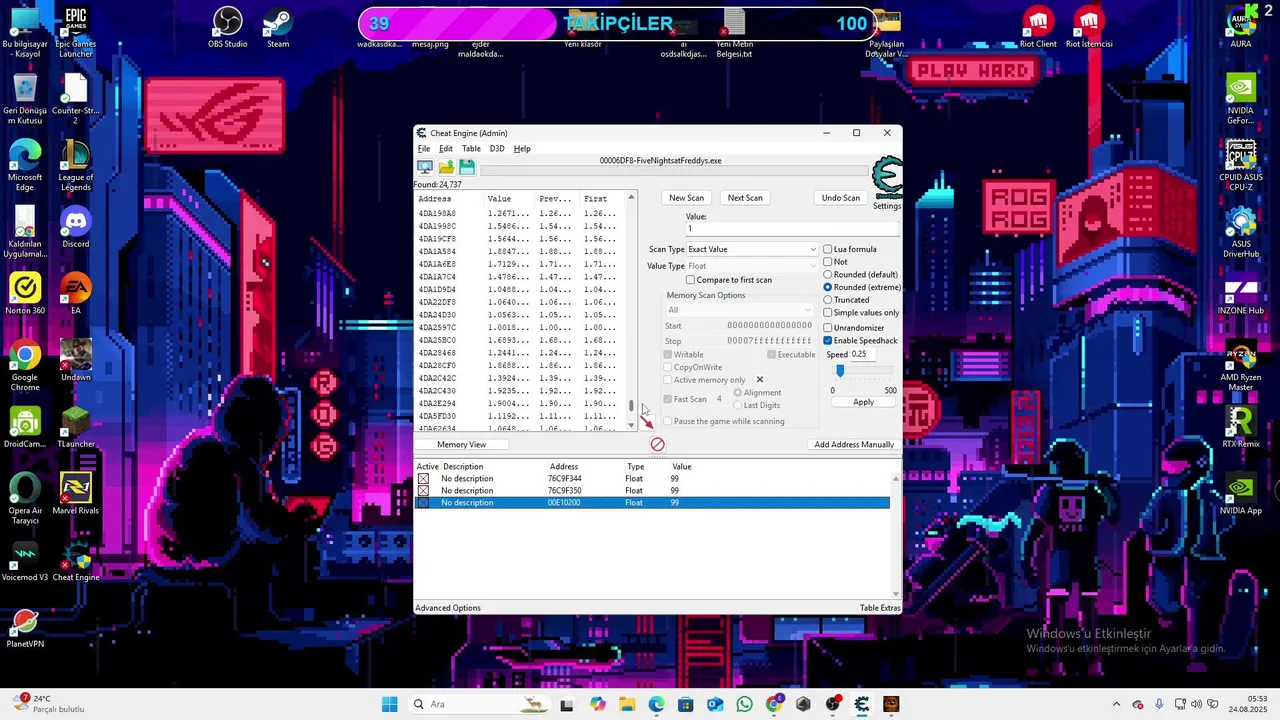Open Riot Client desktop icon
1280x720 pixels.
1038,28
